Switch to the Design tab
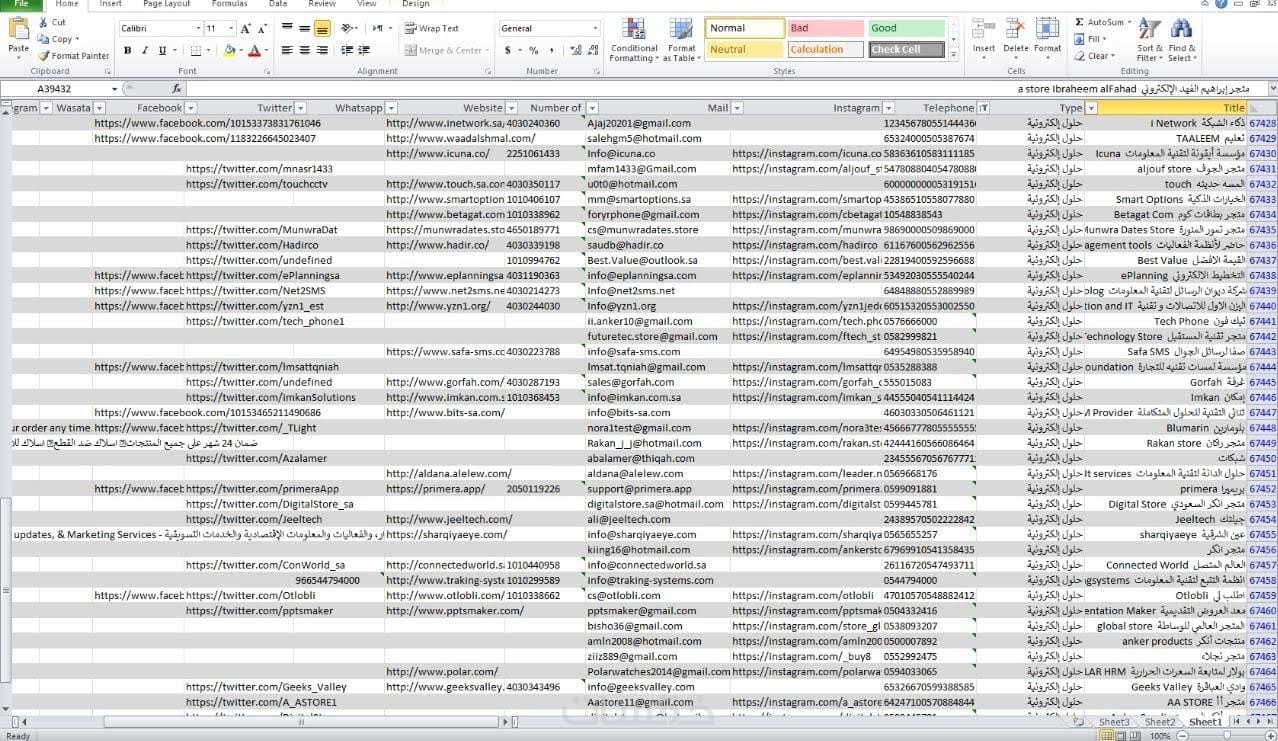 point(416,4)
